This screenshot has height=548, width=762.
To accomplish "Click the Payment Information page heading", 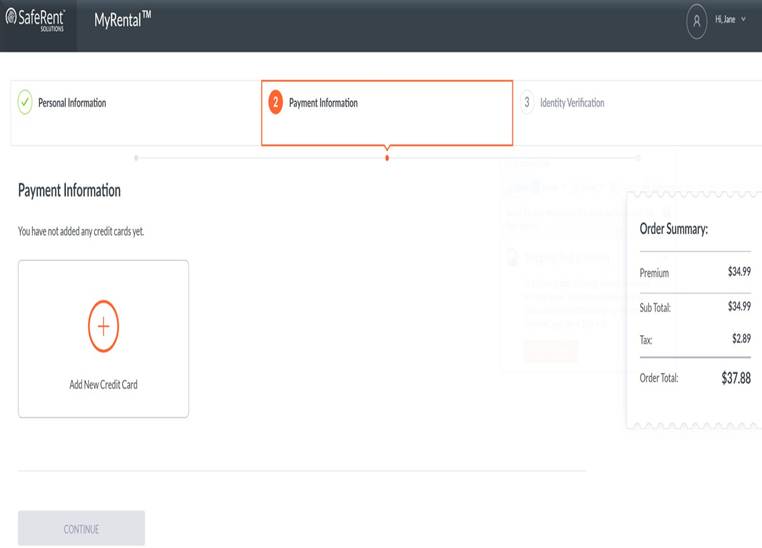I will 69,190.
